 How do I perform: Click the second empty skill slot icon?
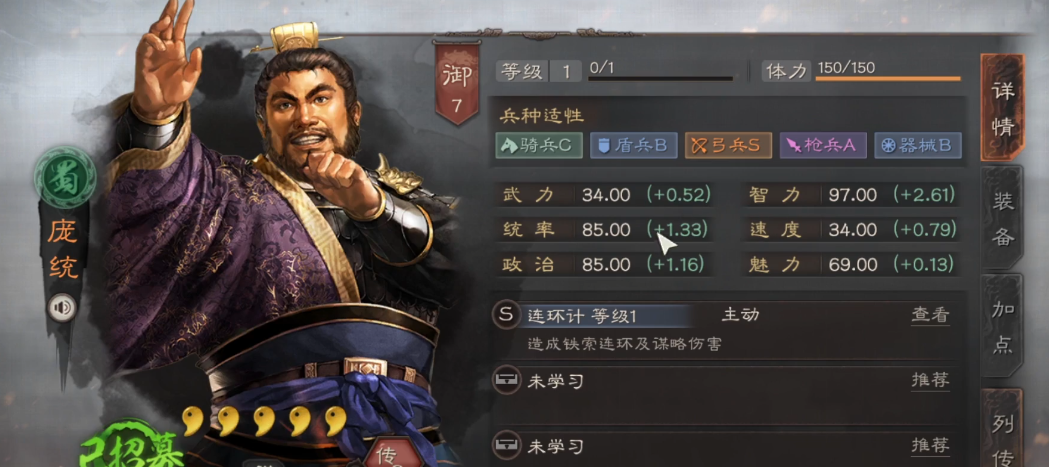pyautogui.click(x=506, y=444)
